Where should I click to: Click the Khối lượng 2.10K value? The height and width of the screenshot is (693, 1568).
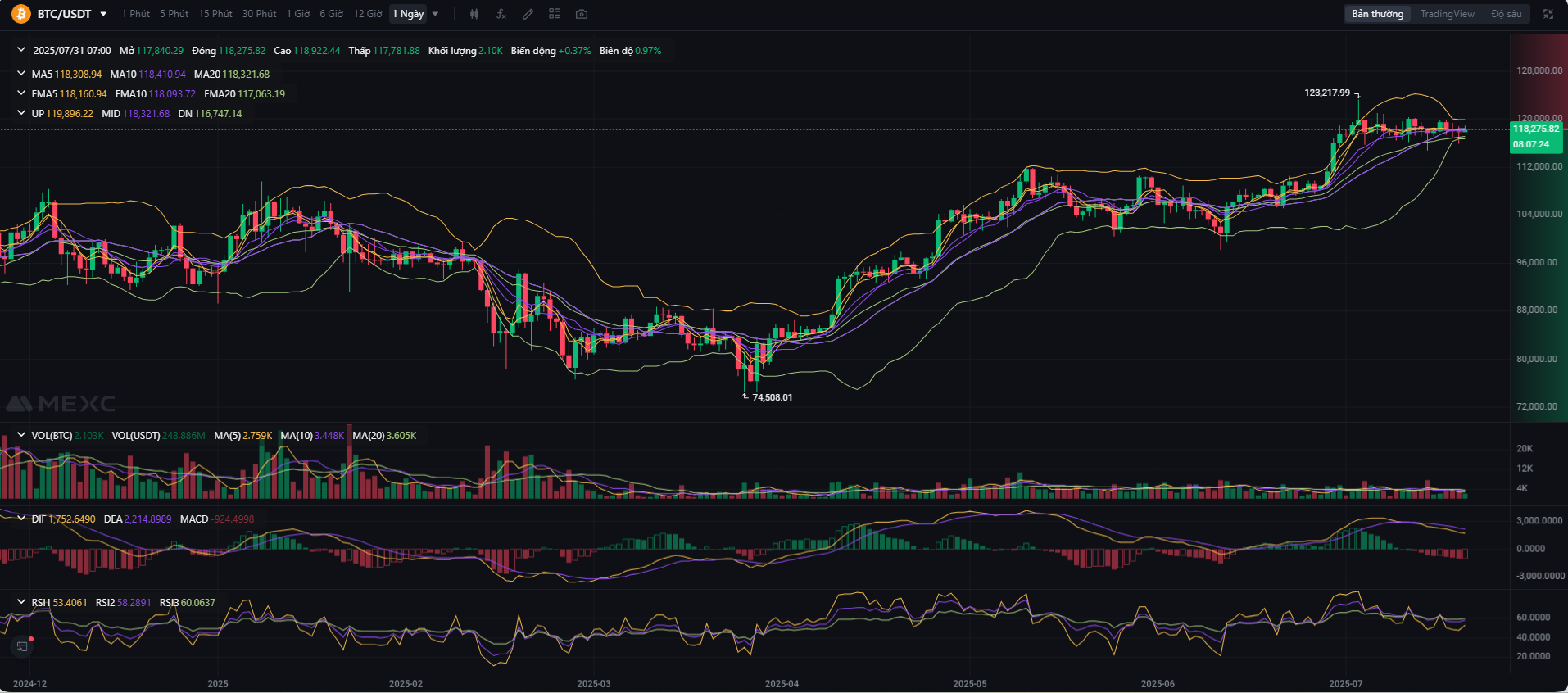pyautogui.click(x=491, y=50)
